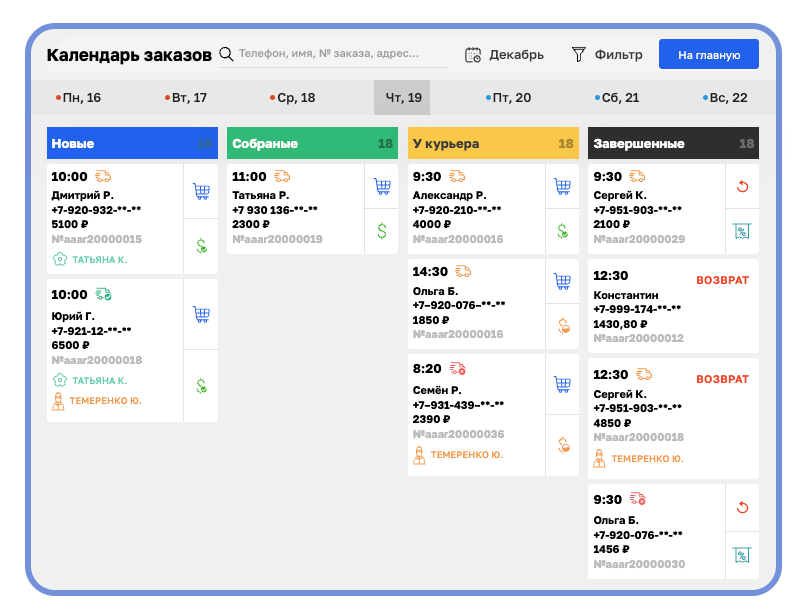Switch to Пн, 16 day tab

click(79, 97)
